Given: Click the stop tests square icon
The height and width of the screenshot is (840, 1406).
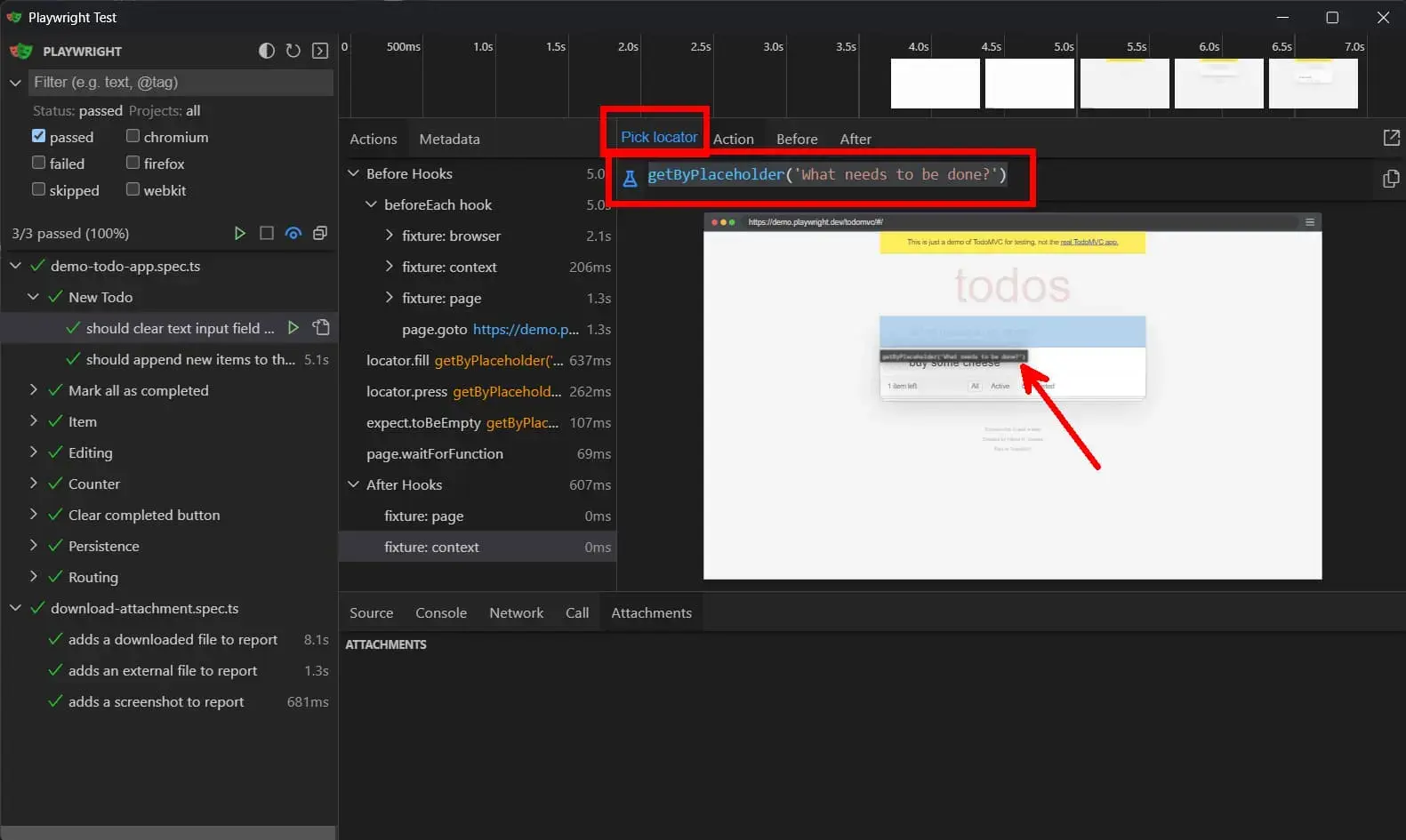Looking at the screenshot, I should click(x=266, y=233).
